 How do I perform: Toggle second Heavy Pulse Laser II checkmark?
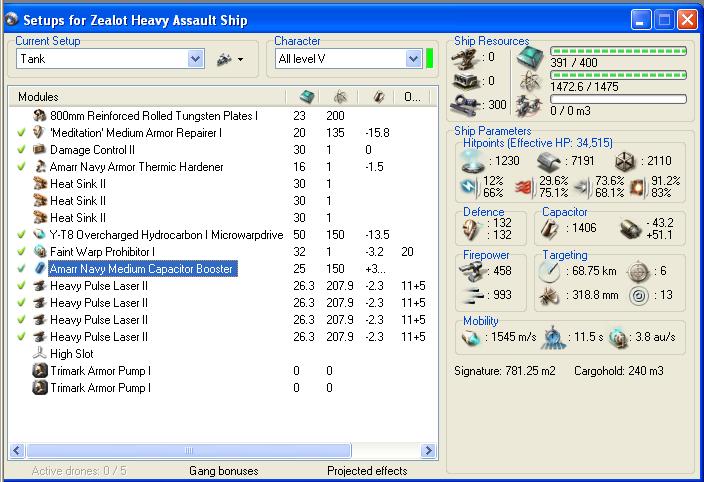point(21,303)
